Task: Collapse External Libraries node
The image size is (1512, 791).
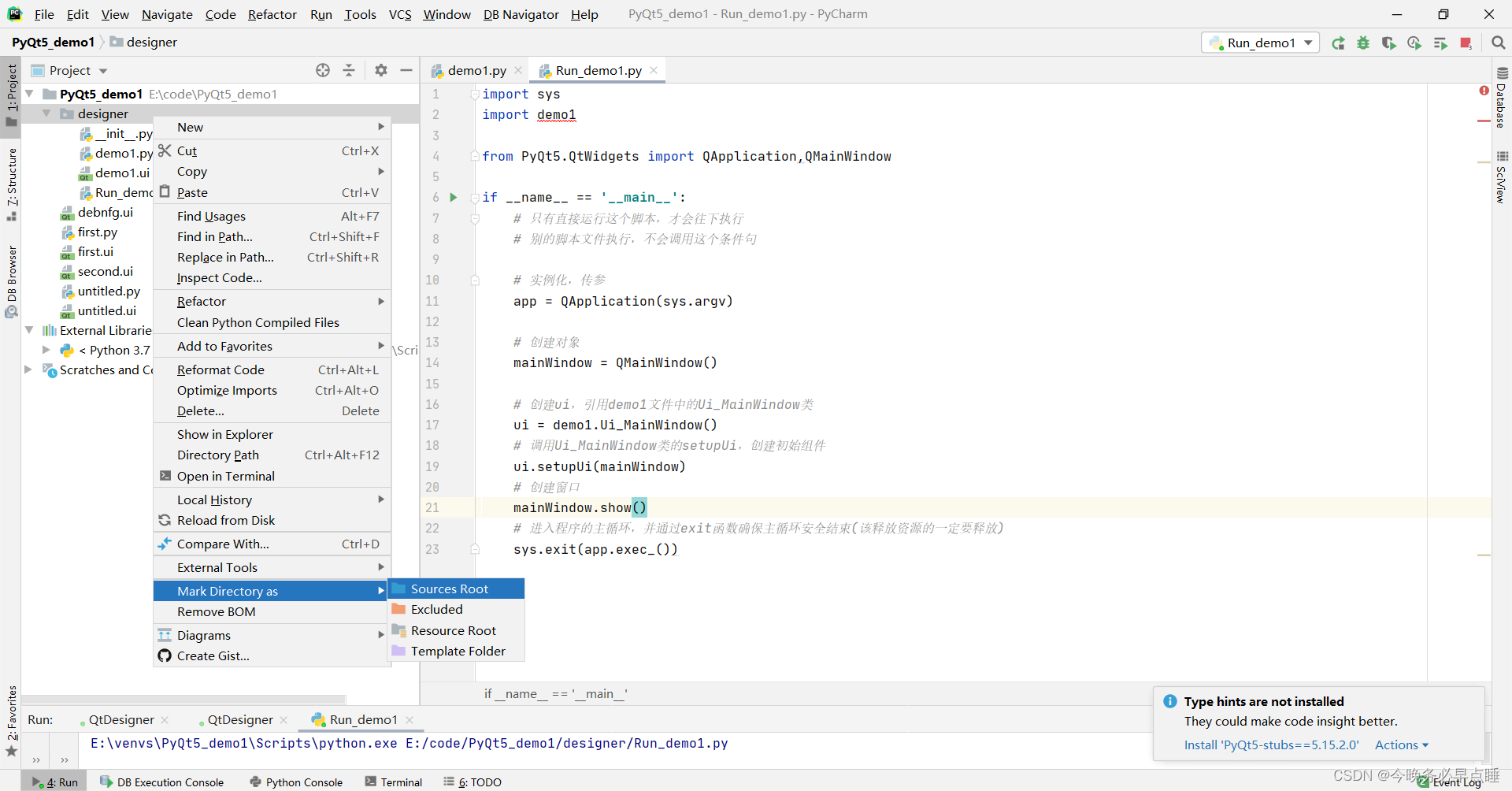Action: click(x=29, y=330)
